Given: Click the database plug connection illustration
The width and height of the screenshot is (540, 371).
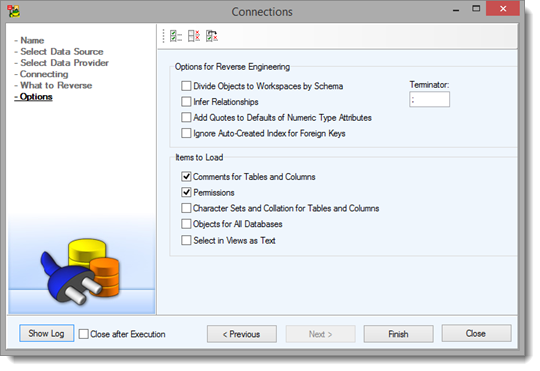Looking at the screenshot, I should click(x=81, y=271).
